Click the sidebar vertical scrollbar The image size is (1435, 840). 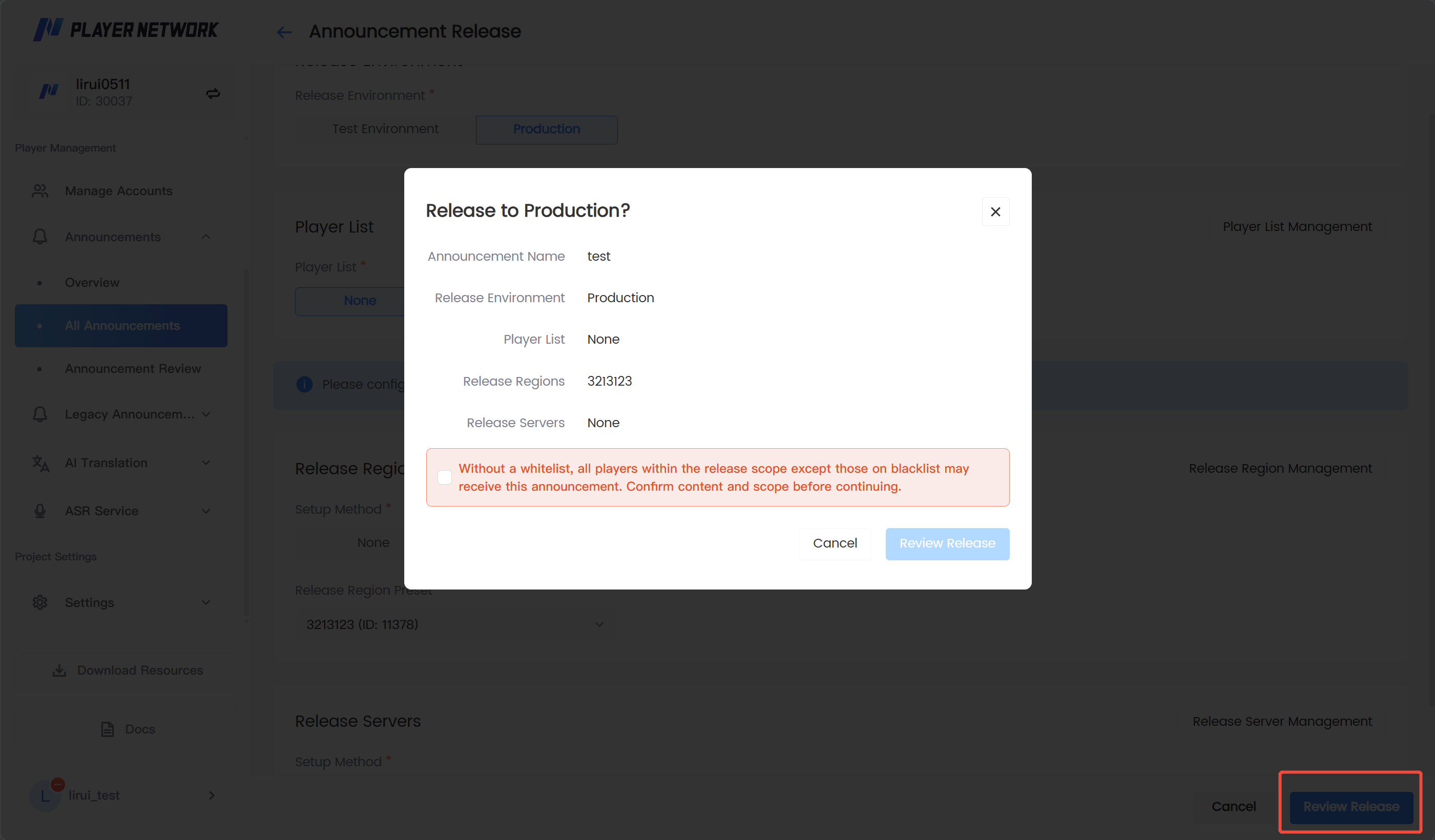246,443
